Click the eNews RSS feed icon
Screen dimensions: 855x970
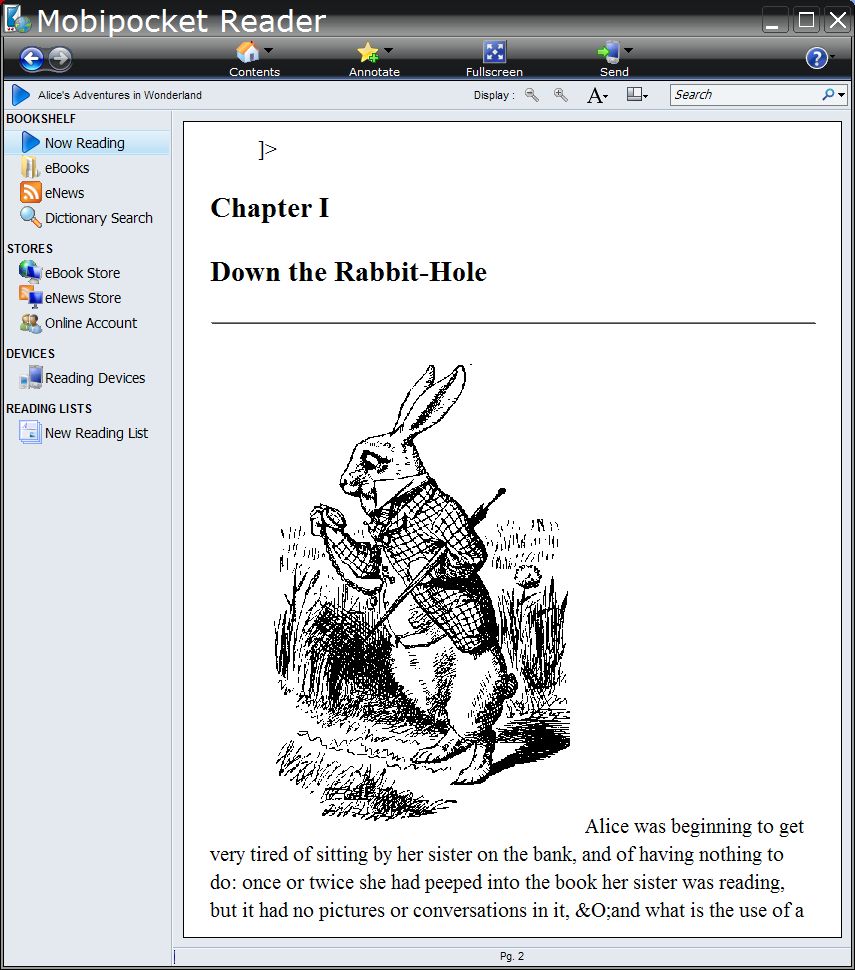pyautogui.click(x=30, y=192)
